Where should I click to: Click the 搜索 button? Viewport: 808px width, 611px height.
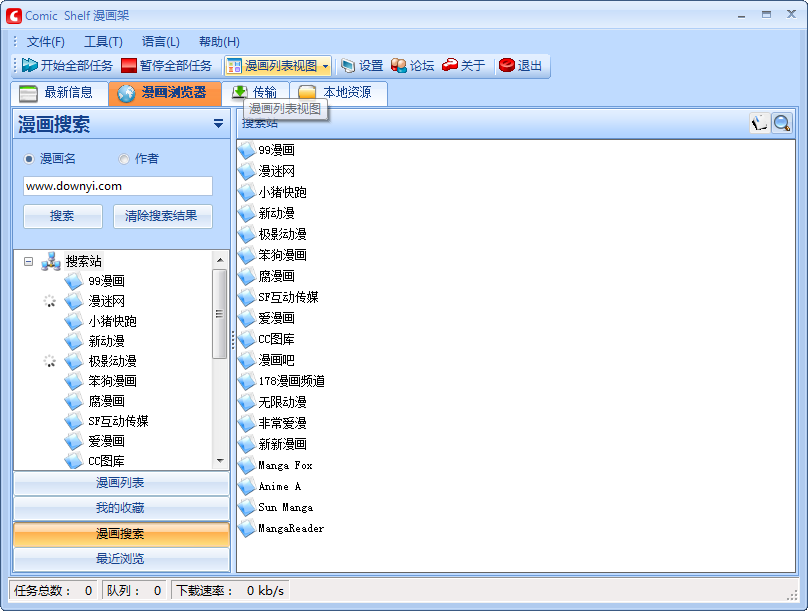pos(62,216)
